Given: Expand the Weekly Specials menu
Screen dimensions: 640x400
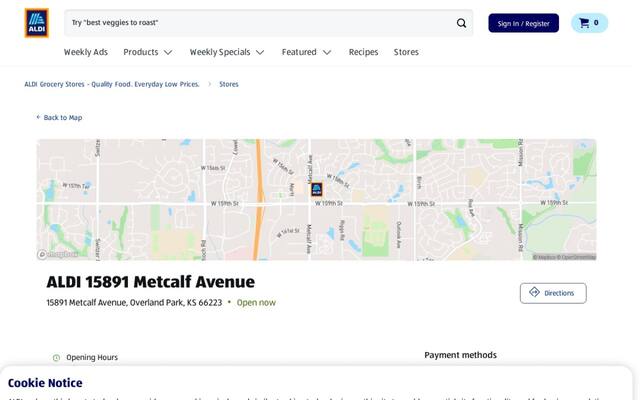Looking at the screenshot, I should (227, 52).
